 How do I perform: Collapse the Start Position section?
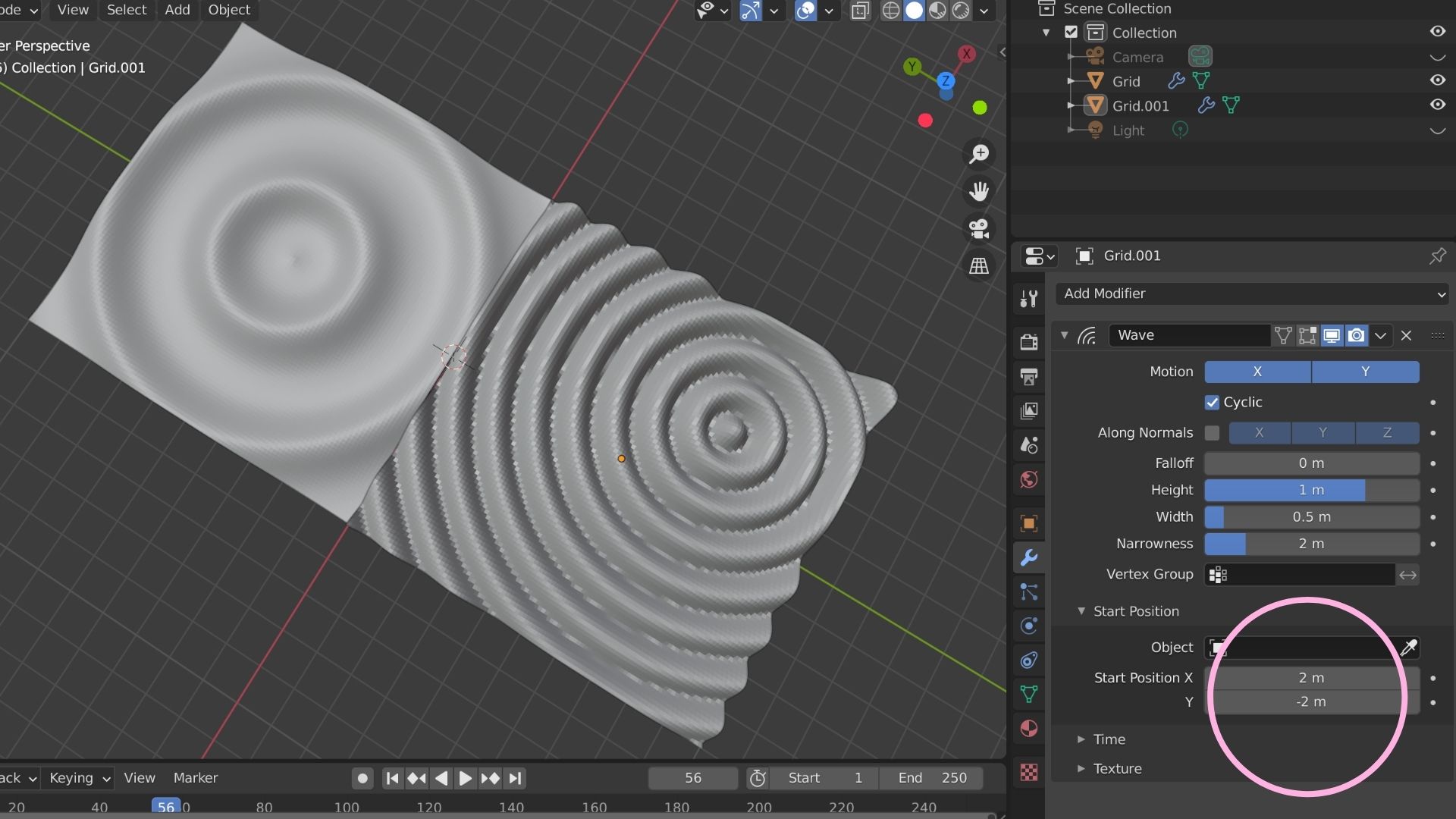click(1082, 611)
